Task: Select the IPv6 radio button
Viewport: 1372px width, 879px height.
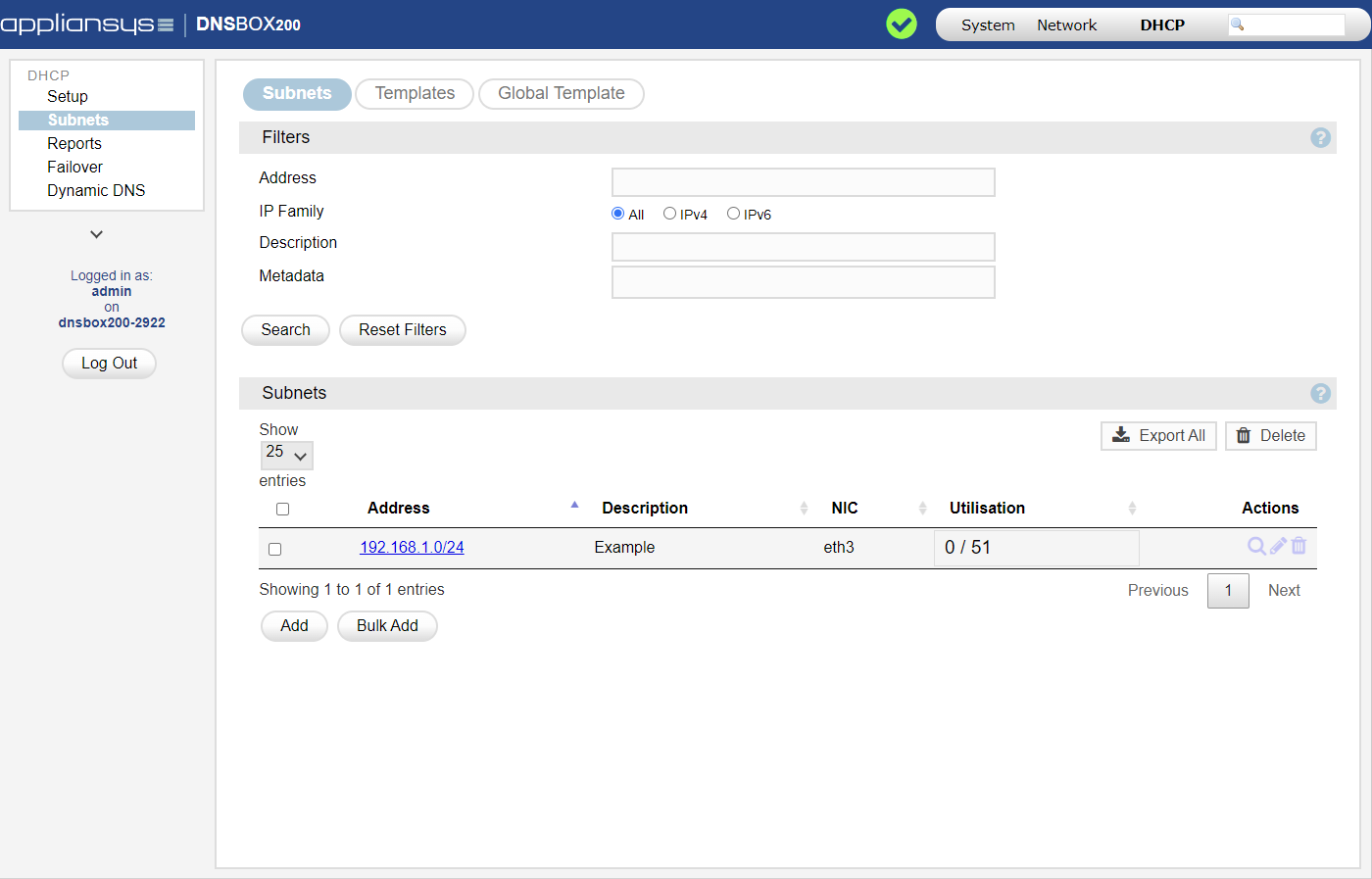Action: coord(733,214)
